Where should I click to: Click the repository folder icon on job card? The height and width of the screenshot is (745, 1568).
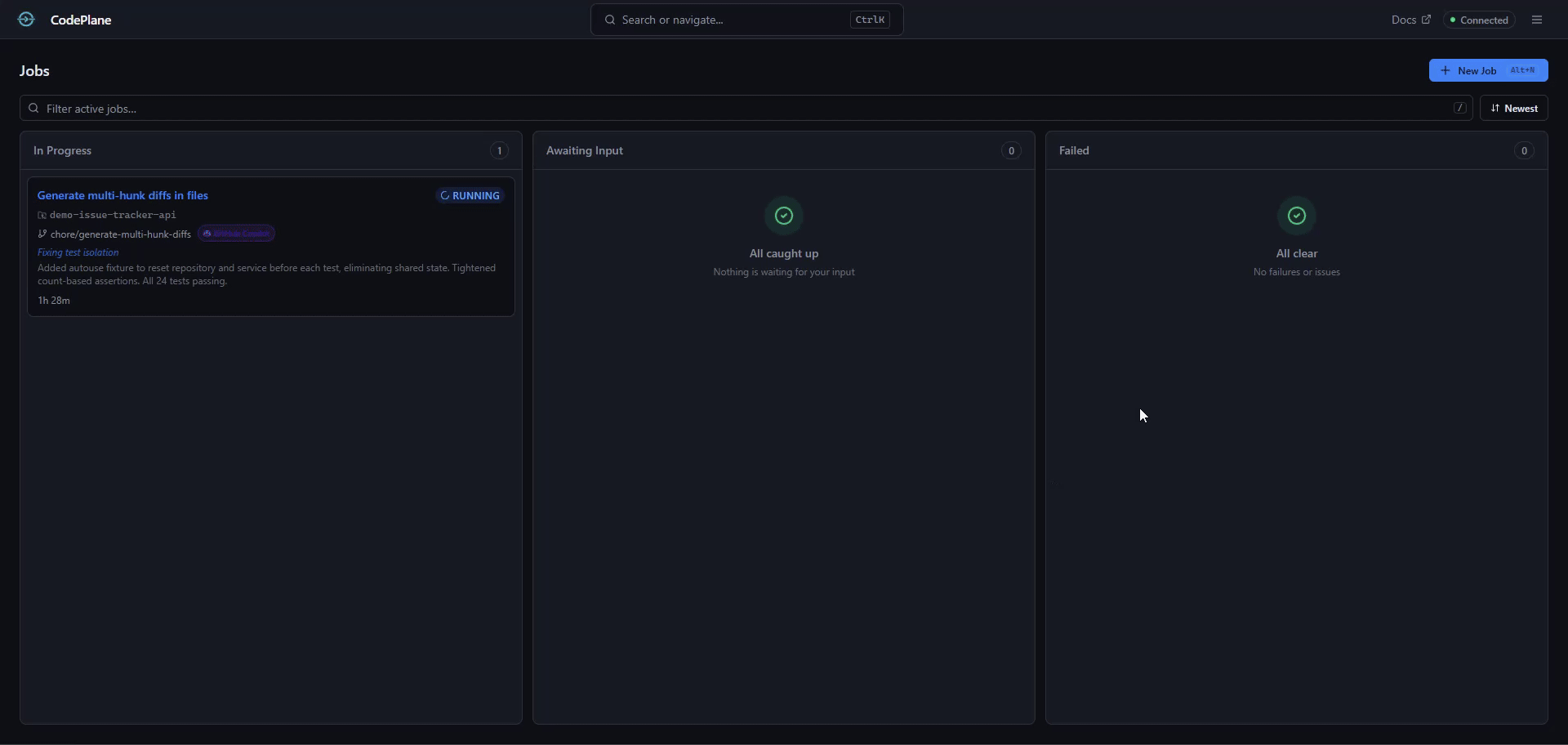[x=42, y=216]
